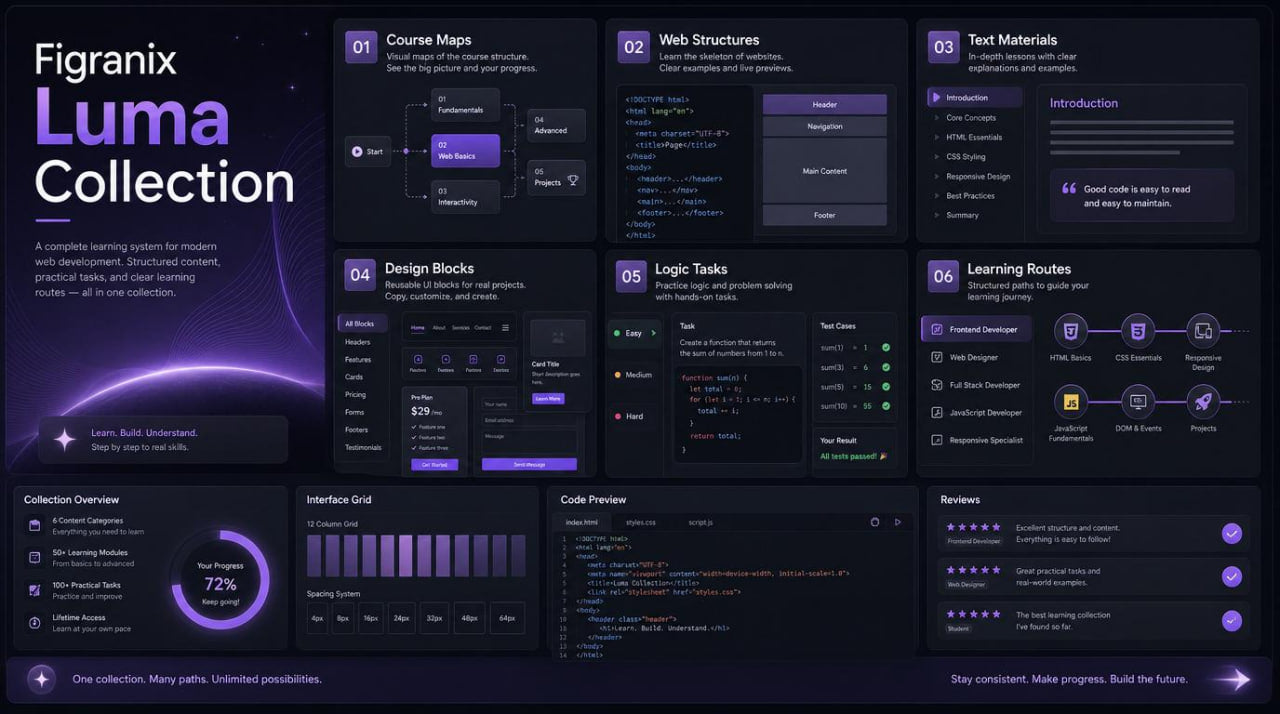Click the CSS3 badge icon above CSS Essentials
Viewport: 1280px width, 714px height.
coord(1138,330)
